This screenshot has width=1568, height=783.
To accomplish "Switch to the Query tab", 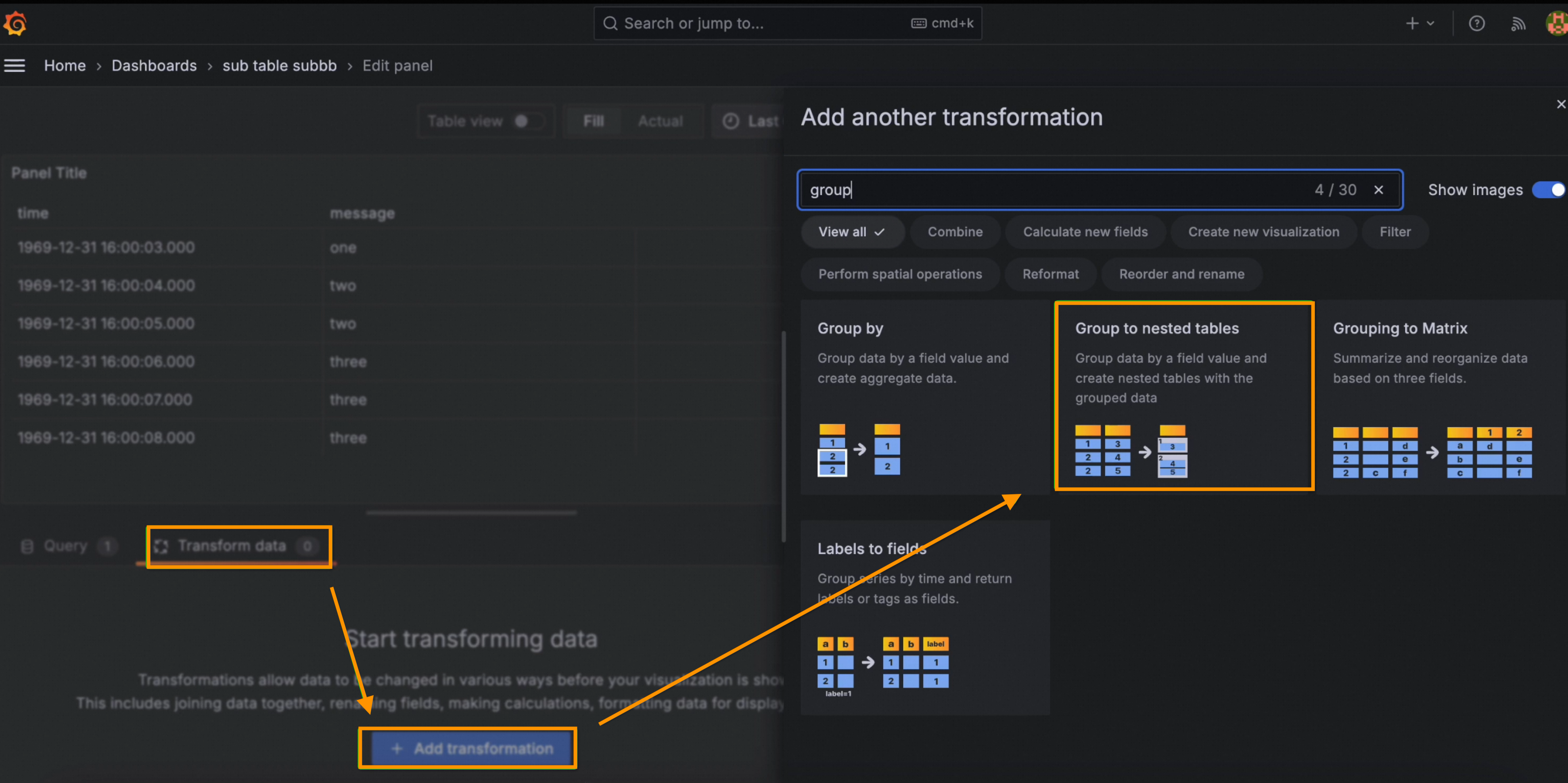I will (x=66, y=545).
